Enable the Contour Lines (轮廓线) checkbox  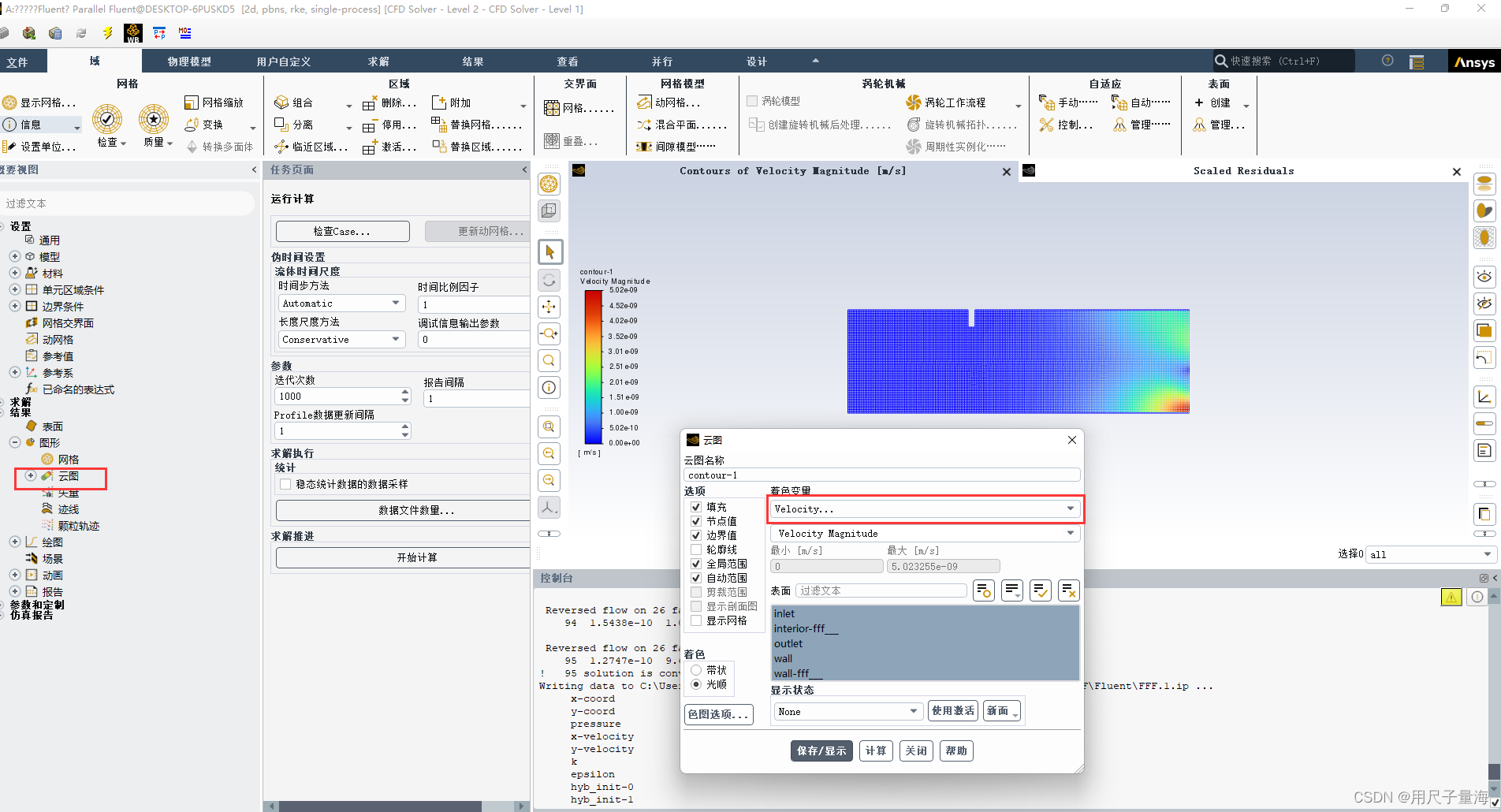click(x=696, y=549)
